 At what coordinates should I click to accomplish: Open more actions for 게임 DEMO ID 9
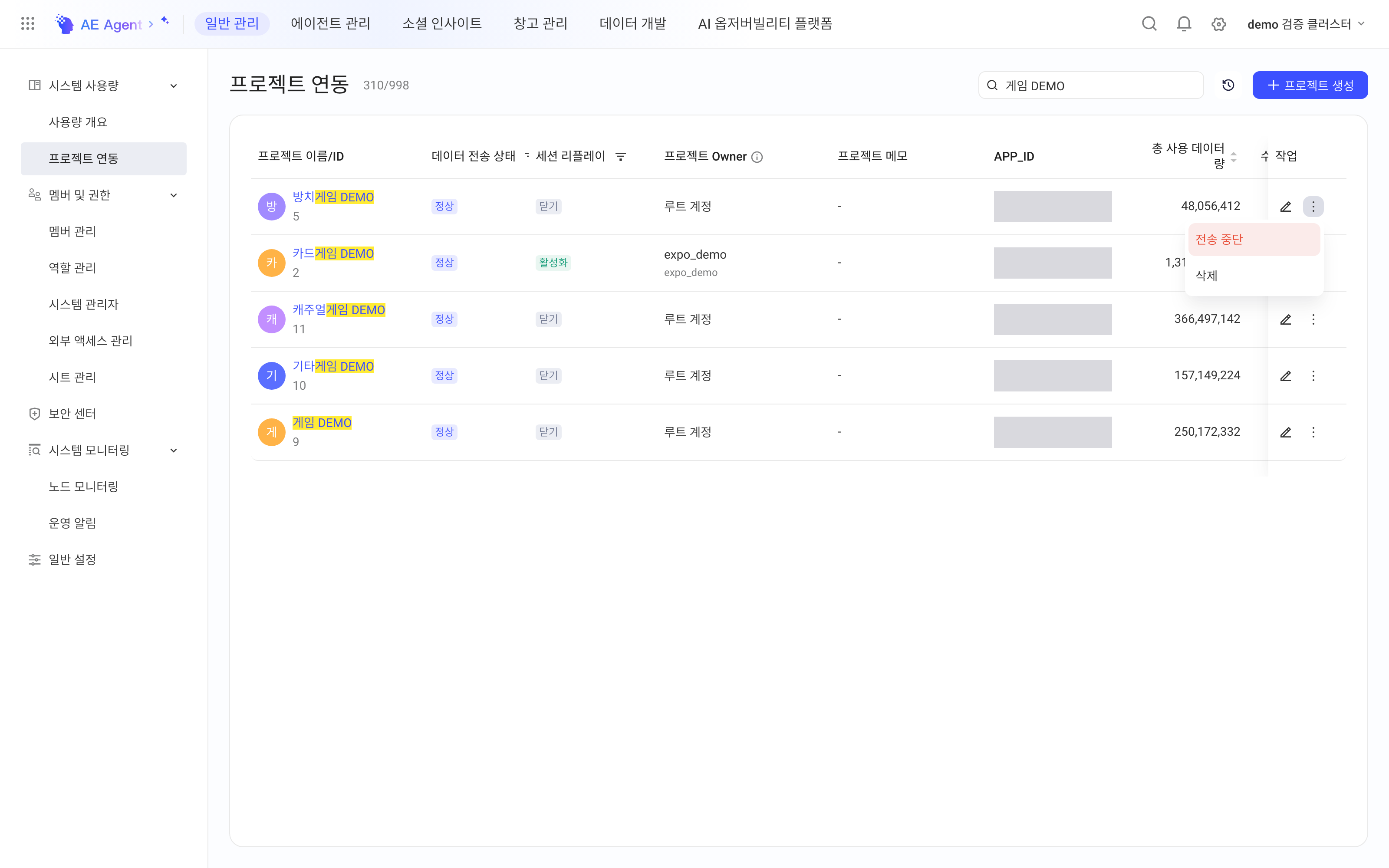[x=1313, y=432]
